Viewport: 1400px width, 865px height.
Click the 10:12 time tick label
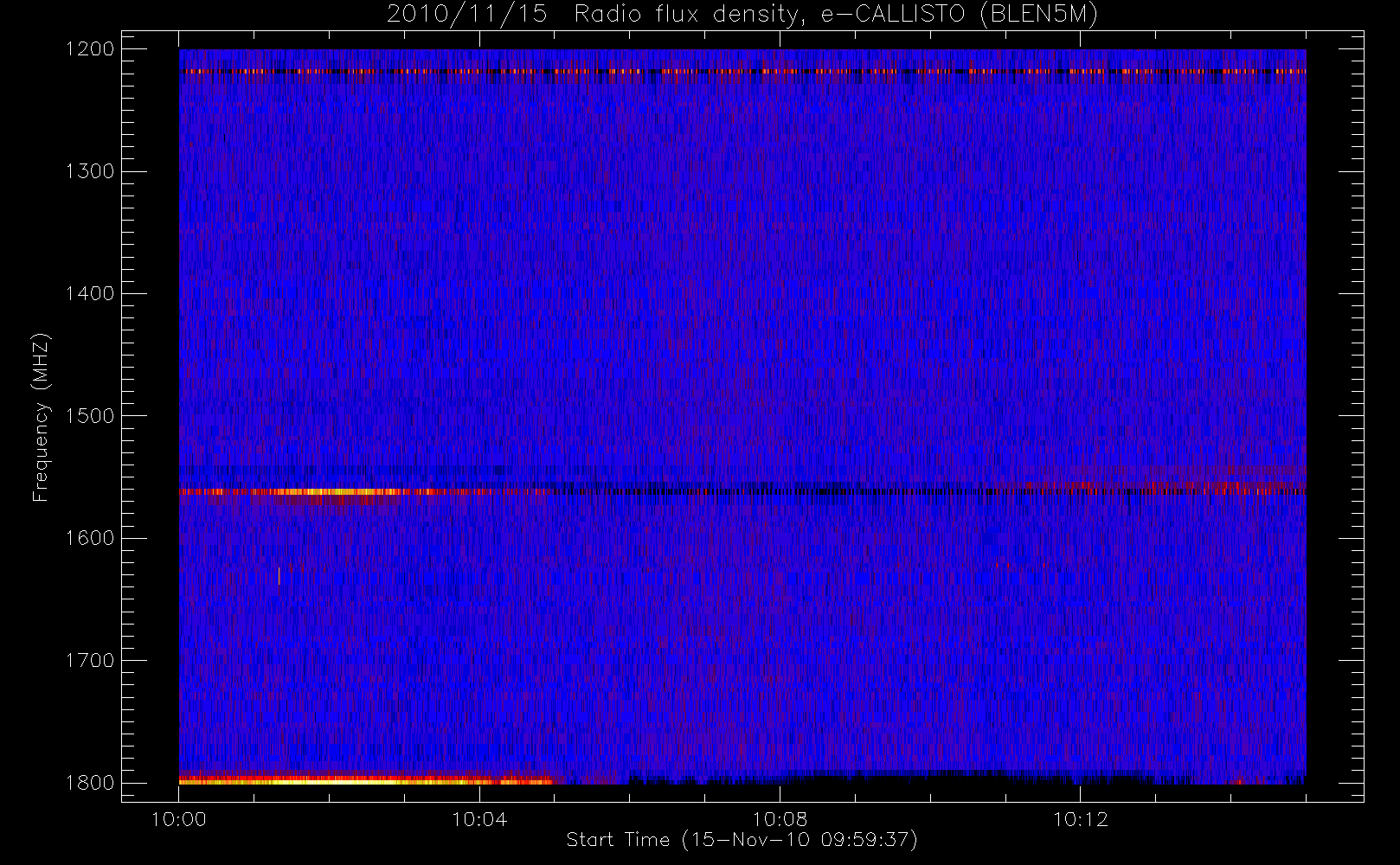coord(1080,819)
